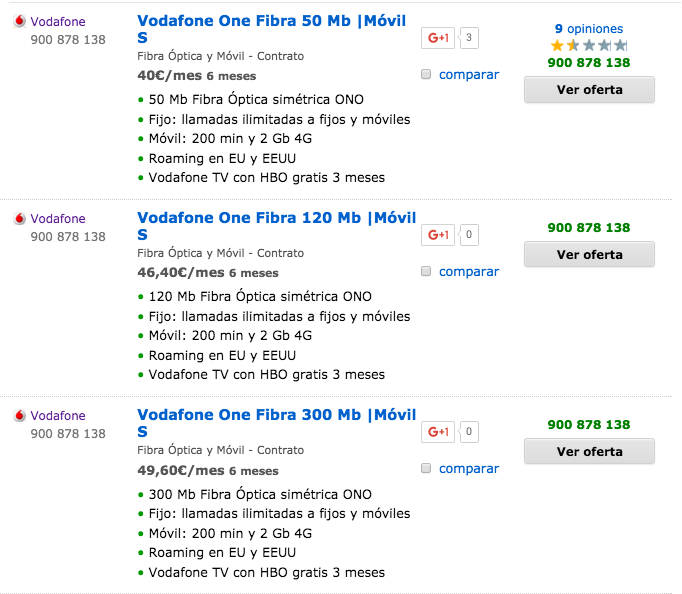Click Vodafone logo icon beside 300 Mb offer
Screen dimensions: 682x594
click(18, 416)
